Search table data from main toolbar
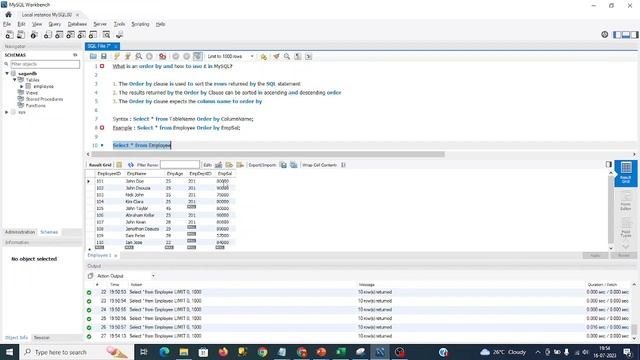 coord(107,35)
